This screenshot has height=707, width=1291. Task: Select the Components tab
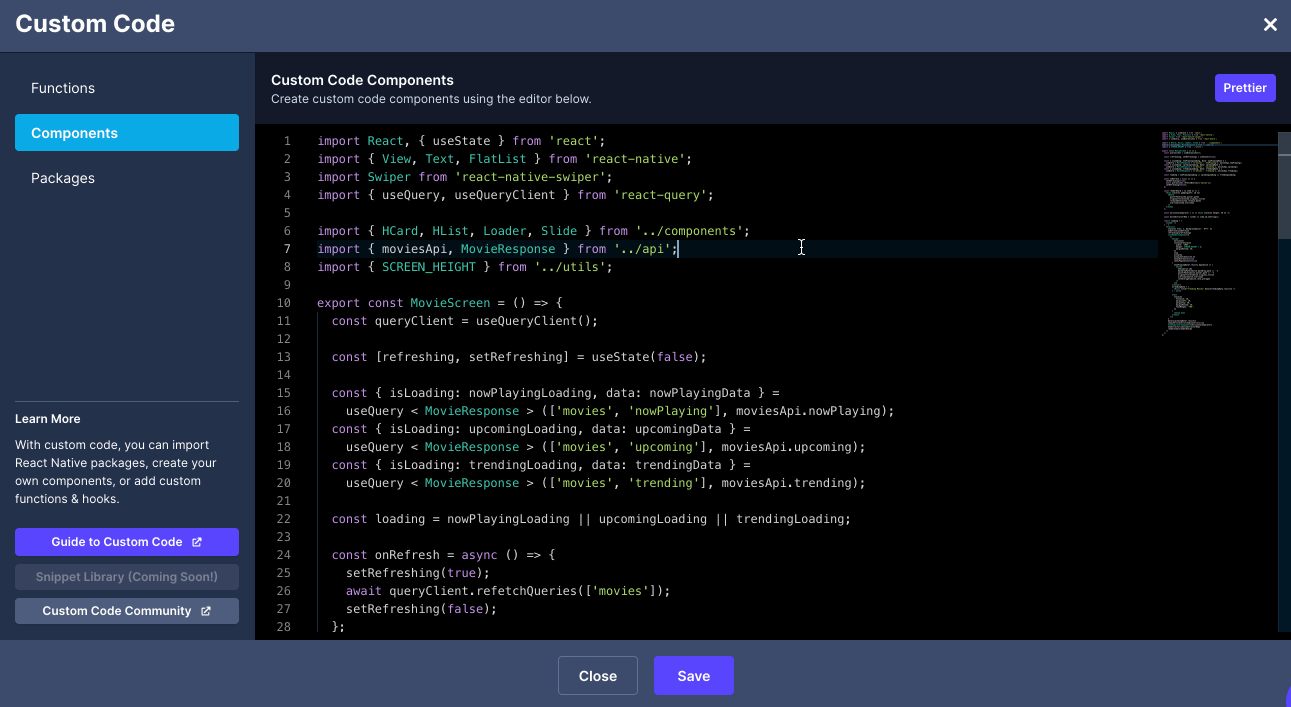[127, 133]
